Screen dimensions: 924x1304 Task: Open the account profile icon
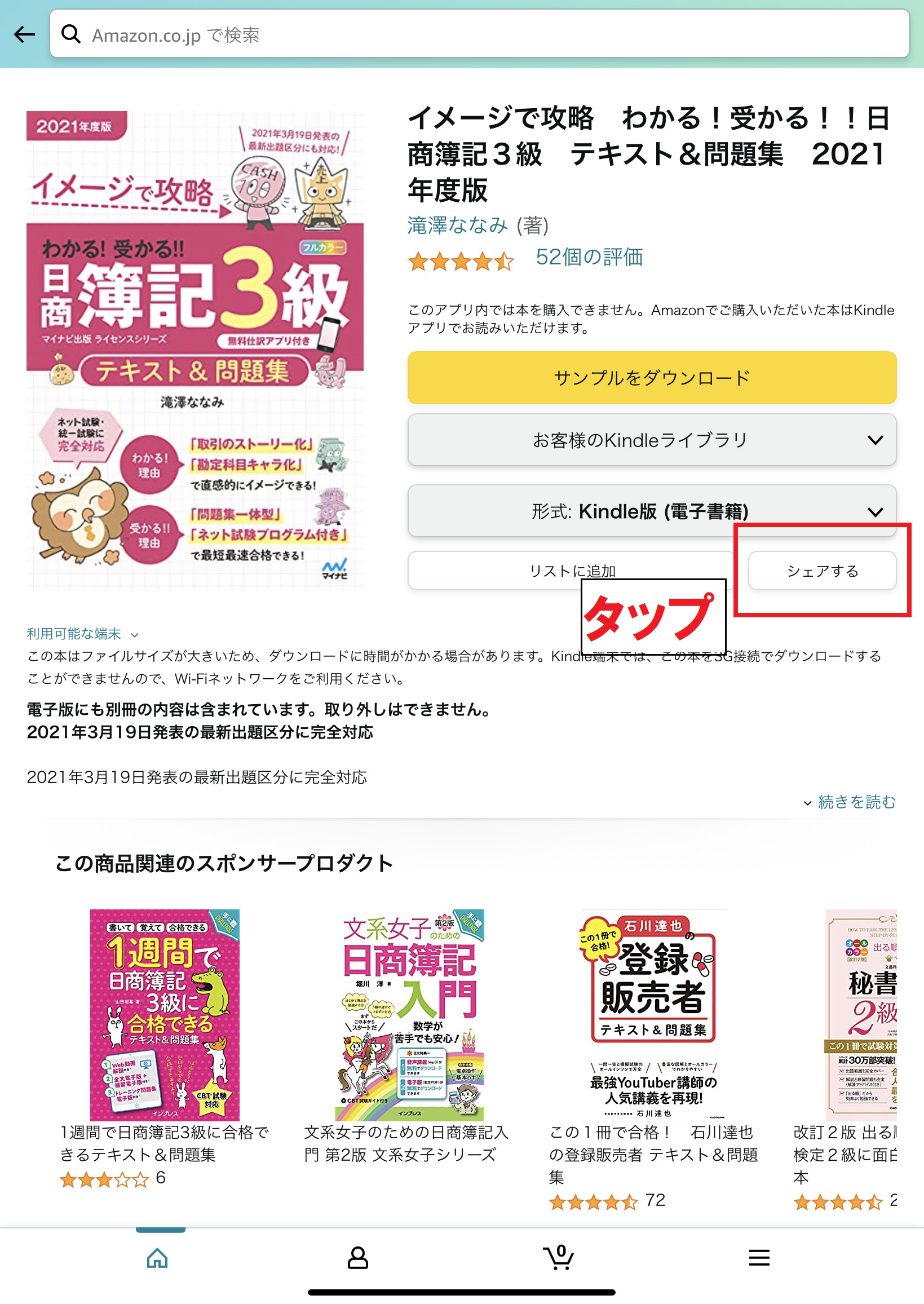point(358,1258)
